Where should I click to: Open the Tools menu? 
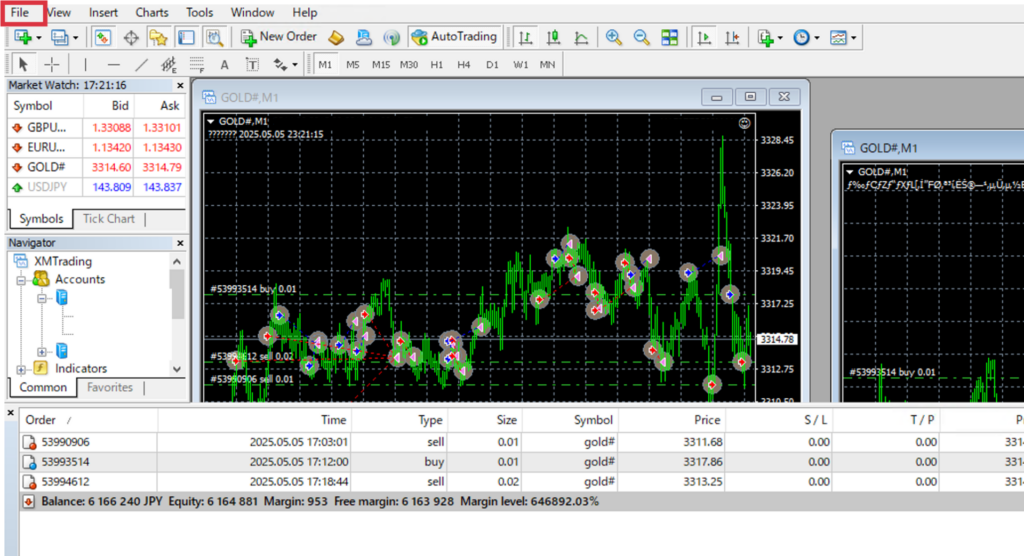tap(199, 12)
